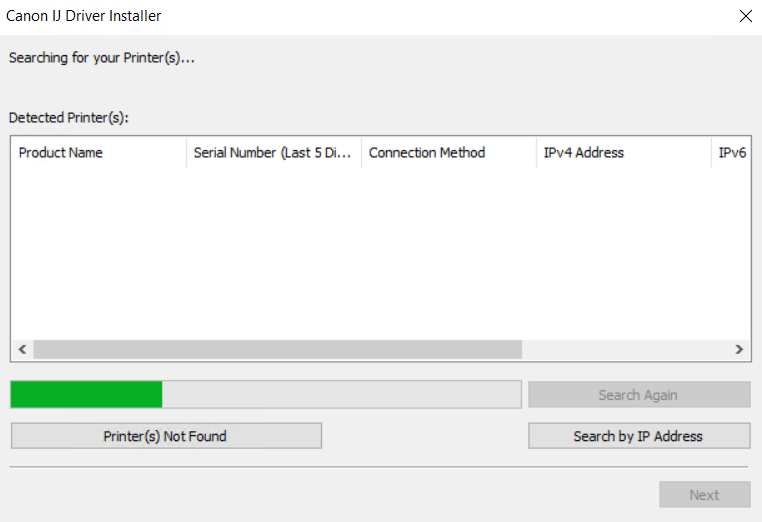Image resolution: width=762 pixels, height=522 pixels.
Task: Click the horizontal scrollbar thumb
Action: point(277,349)
